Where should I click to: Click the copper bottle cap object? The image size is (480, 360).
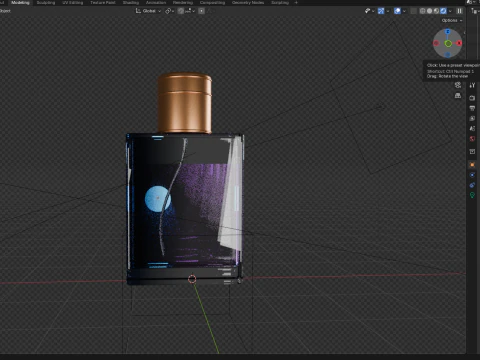[x=184, y=103]
